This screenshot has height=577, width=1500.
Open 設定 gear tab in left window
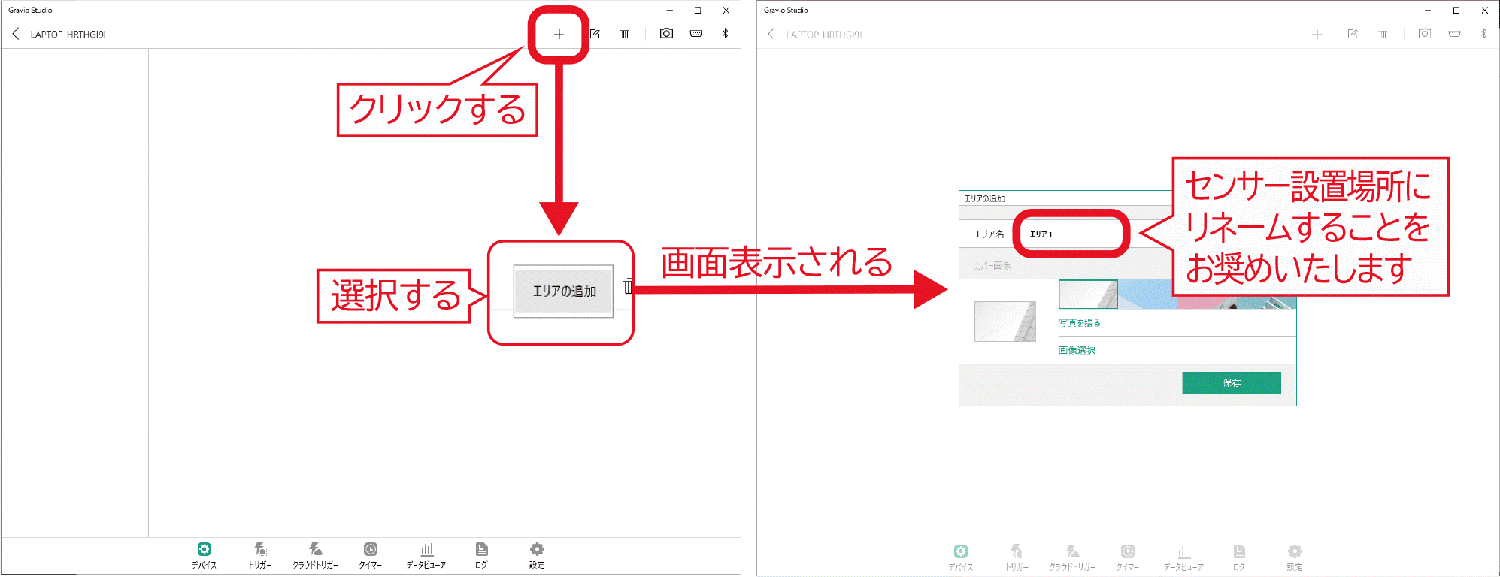click(537, 555)
